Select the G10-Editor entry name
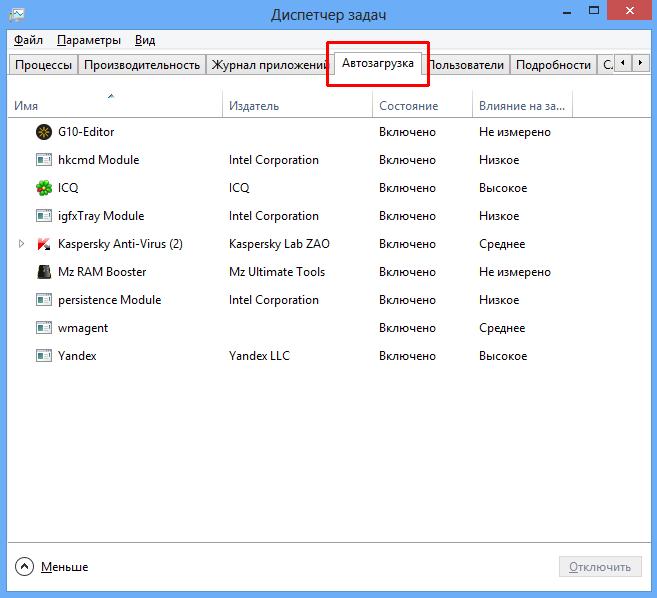 click(86, 132)
